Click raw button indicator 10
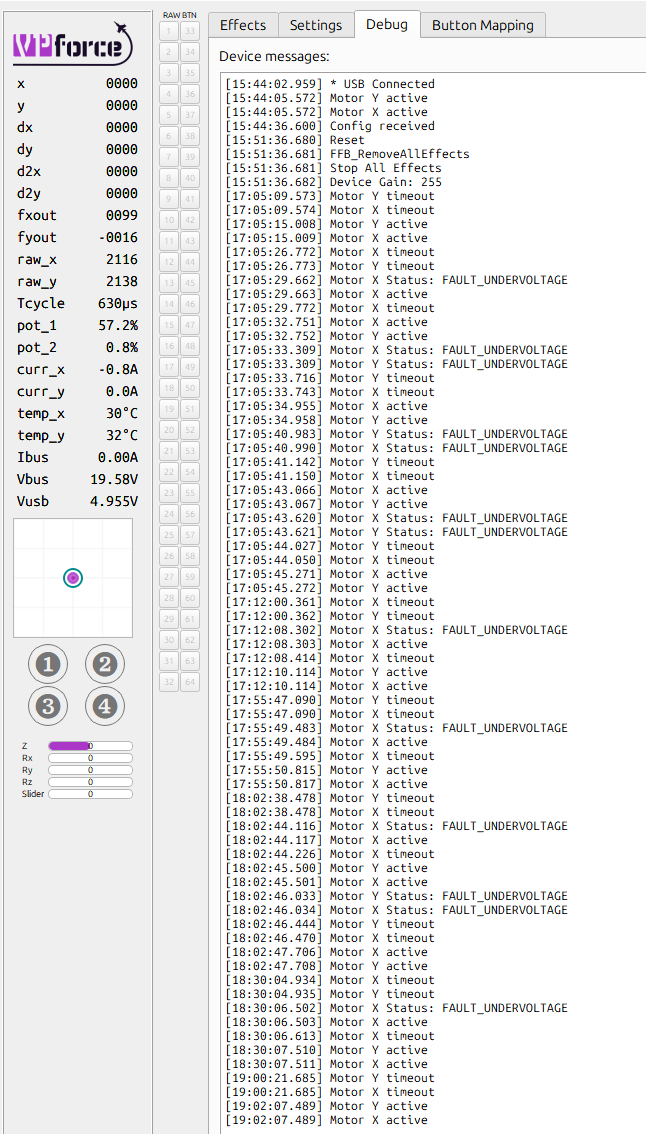 (169, 220)
